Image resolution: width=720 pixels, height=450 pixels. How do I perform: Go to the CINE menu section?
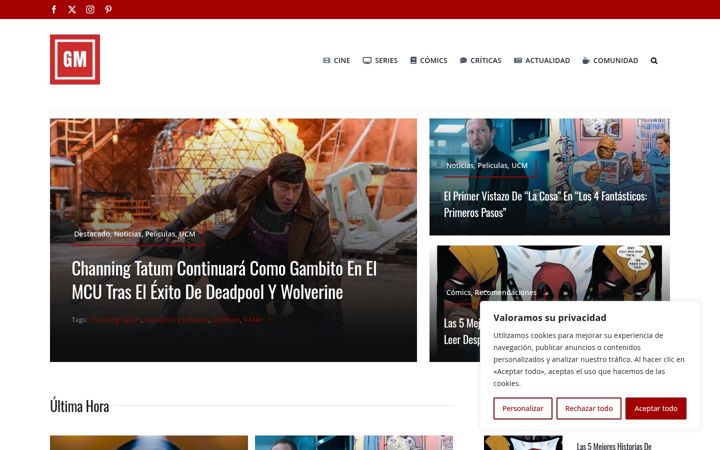[337, 61]
